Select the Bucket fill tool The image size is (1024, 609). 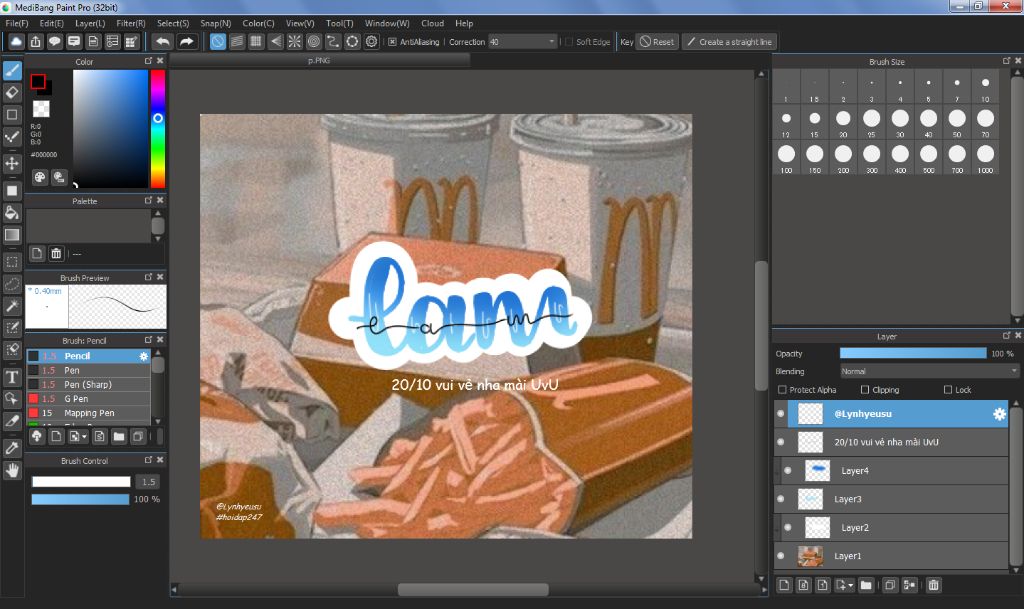12,213
